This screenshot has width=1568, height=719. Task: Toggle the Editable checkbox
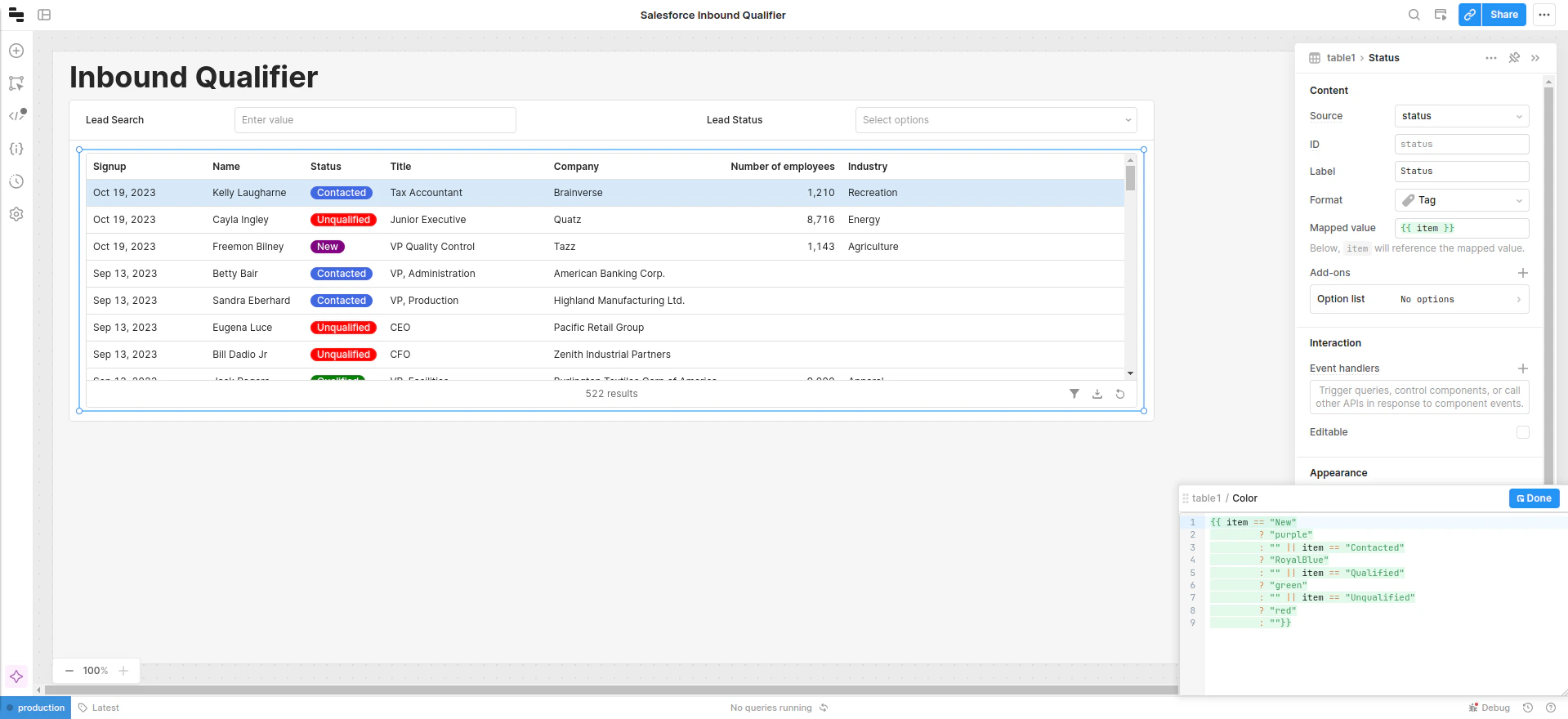click(x=1523, y=432)
